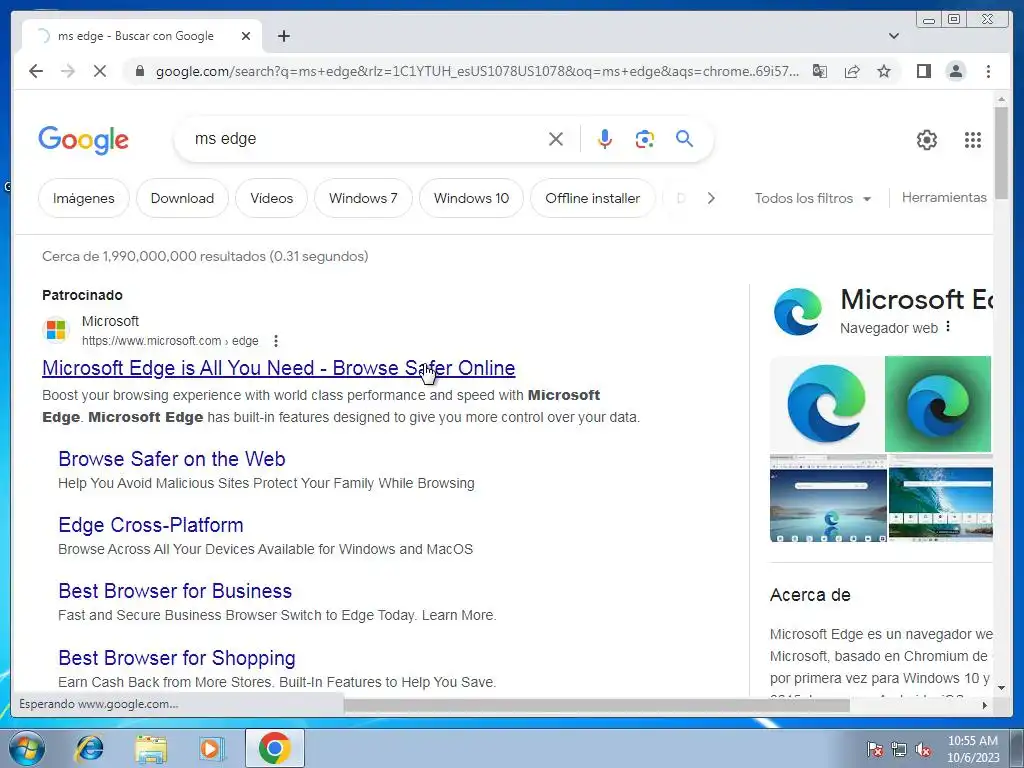Show more filter chips with the right arrow
1024x768 pixels.
click(711, 198)
